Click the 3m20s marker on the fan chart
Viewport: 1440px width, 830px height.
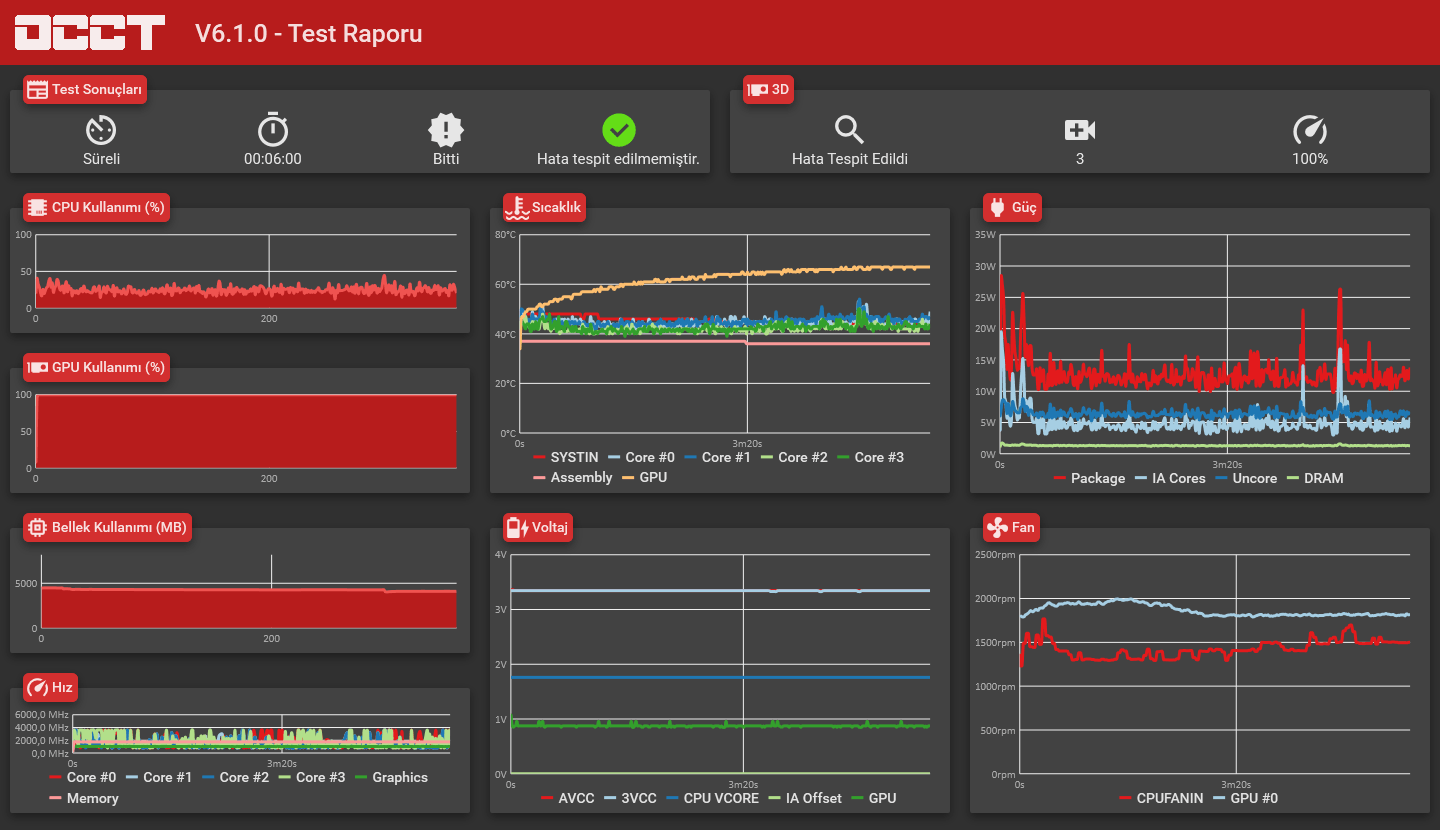coord(1236,785)
